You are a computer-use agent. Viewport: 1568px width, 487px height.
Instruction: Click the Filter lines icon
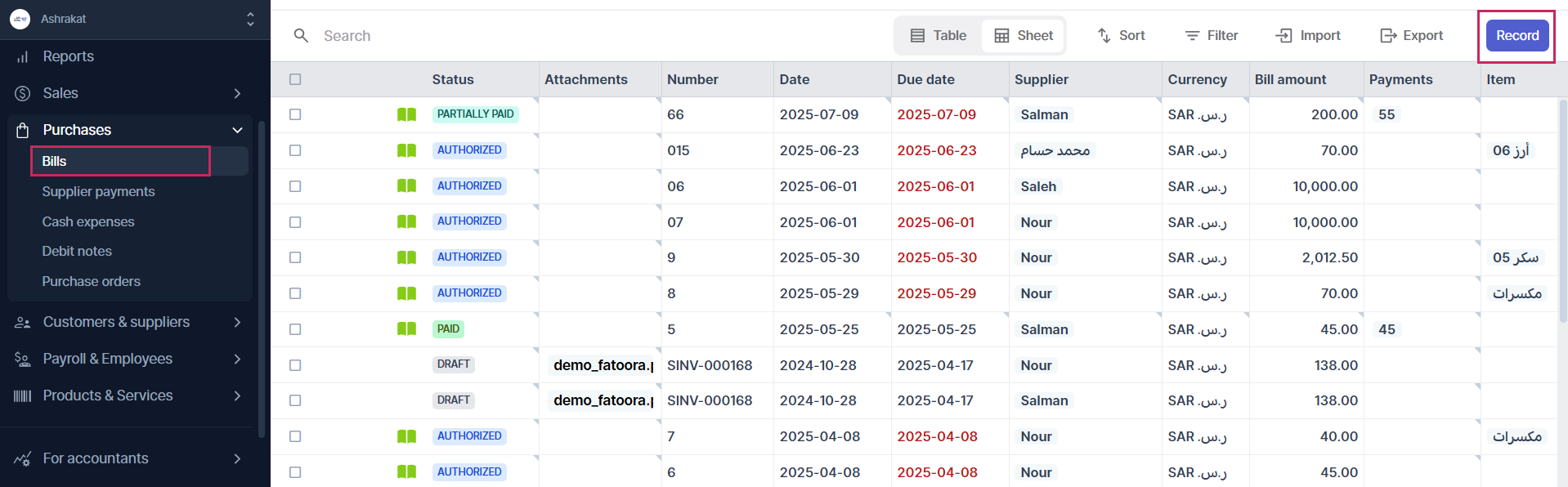point(1192,36)
